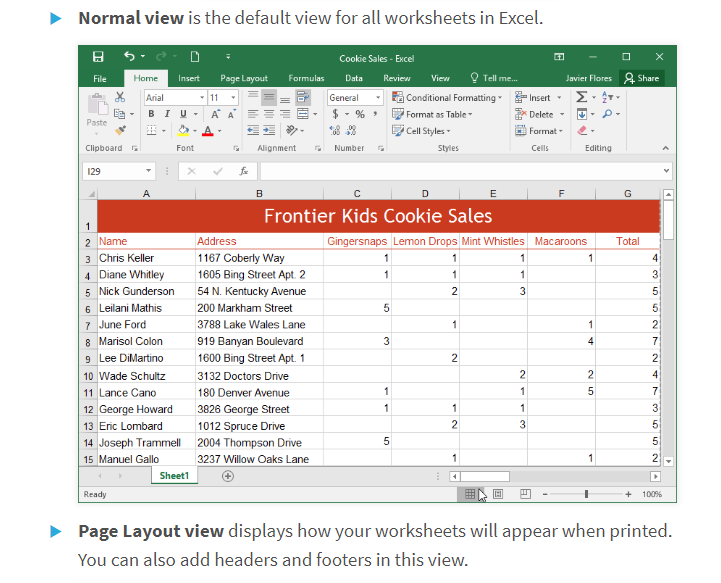Click Increase Indent icon
The image size is (721, 583).
(269, 131)
